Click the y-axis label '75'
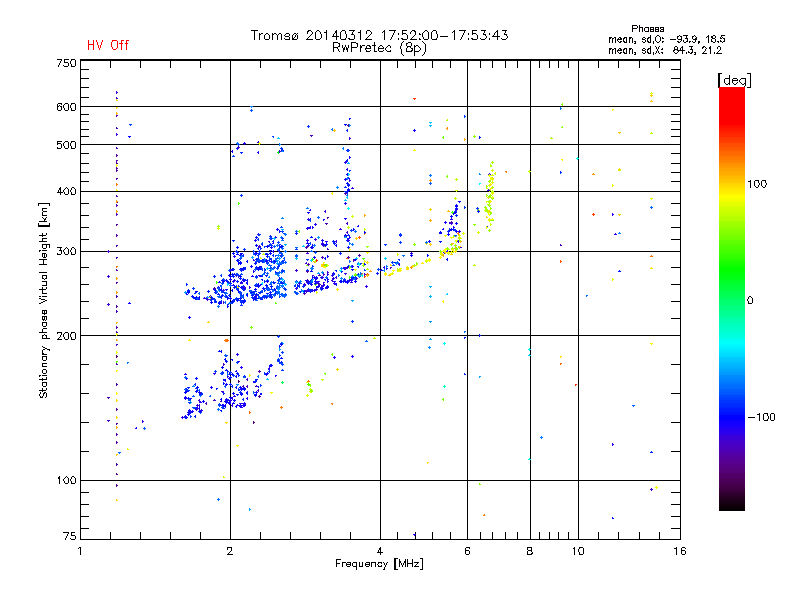The width and height of the screenshot is (800, 600). click(x=70, y=536)
